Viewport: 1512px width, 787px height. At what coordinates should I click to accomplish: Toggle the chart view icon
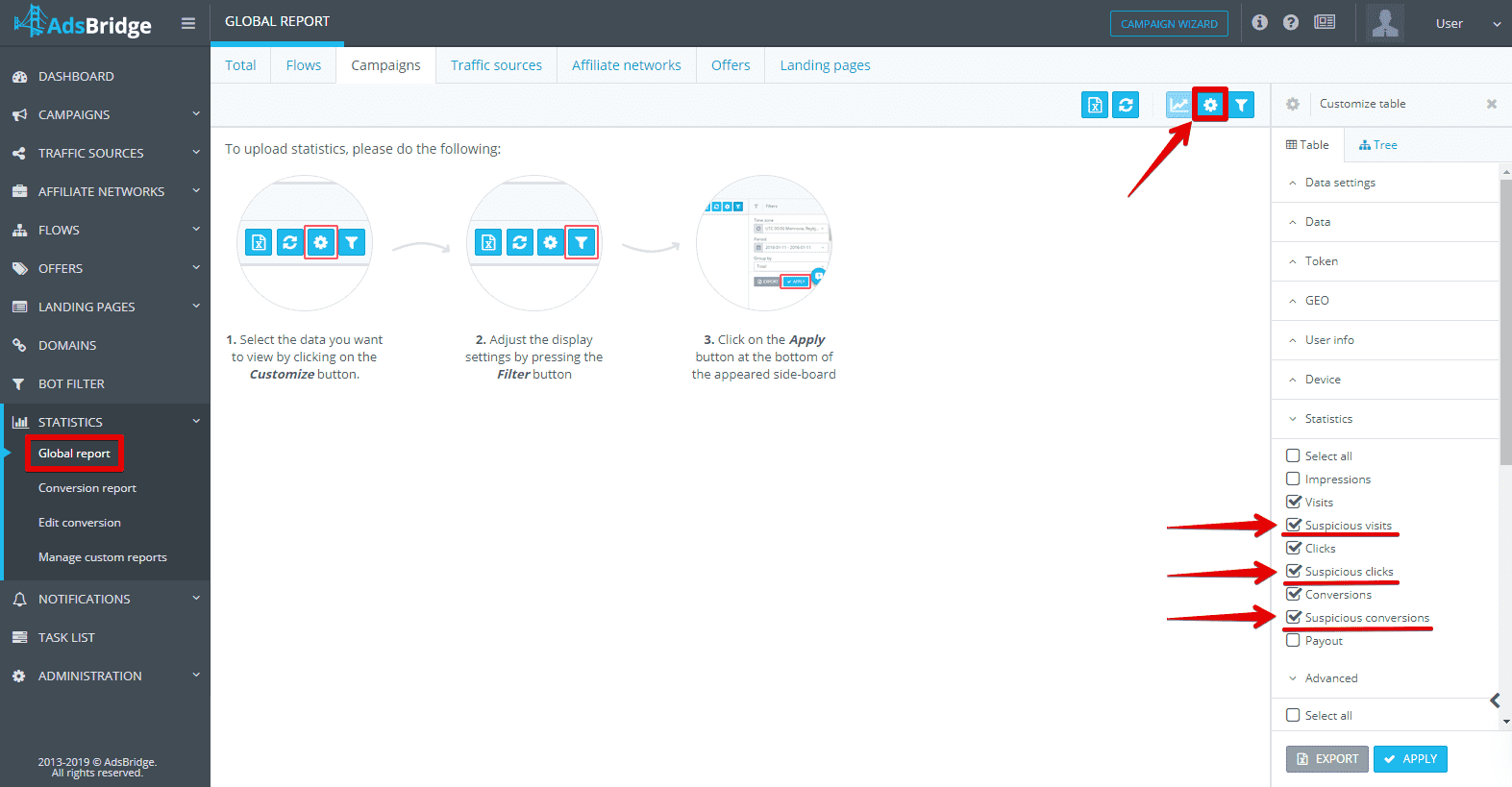click(1178, 105)
